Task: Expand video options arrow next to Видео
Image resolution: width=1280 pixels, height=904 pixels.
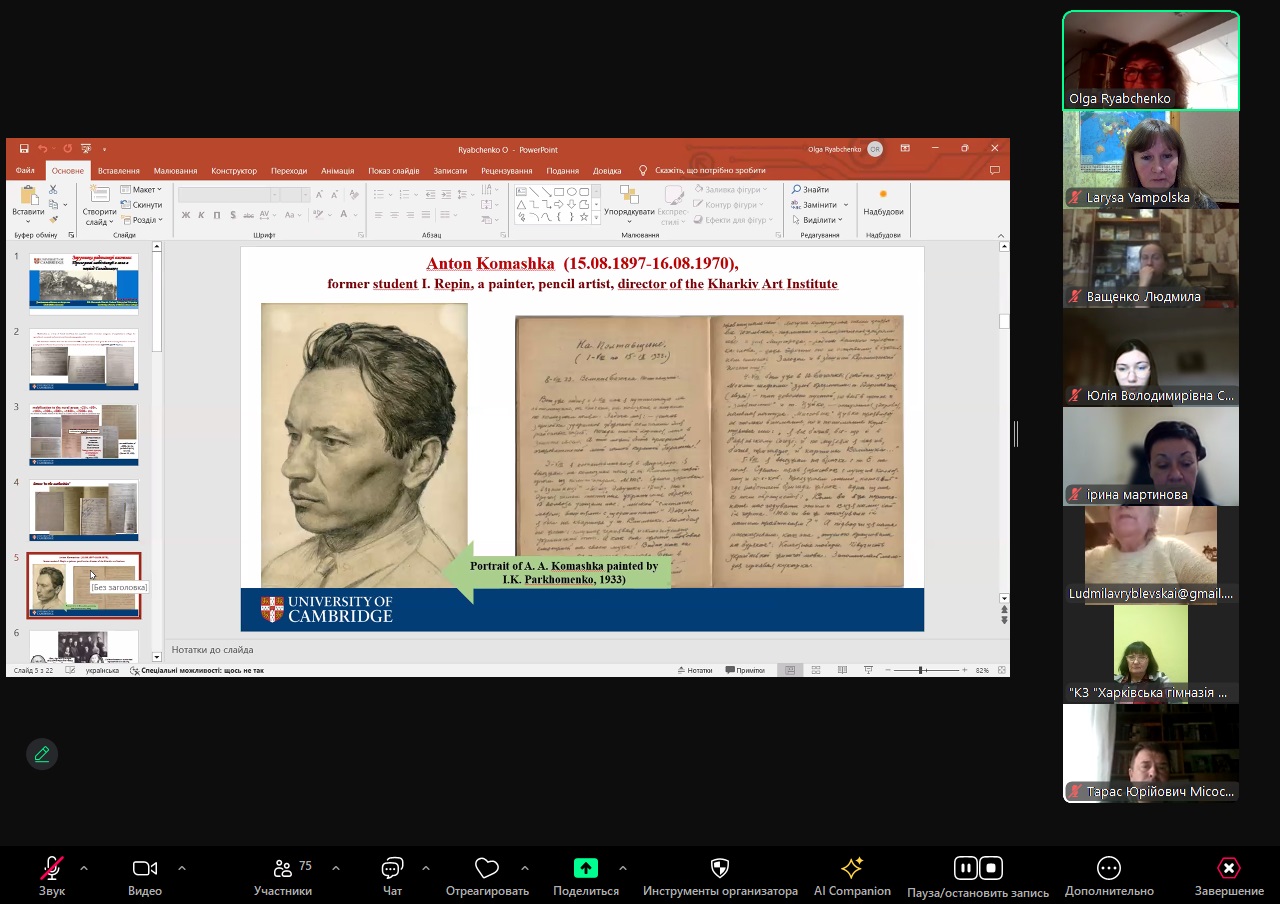Action: point(181,868)
